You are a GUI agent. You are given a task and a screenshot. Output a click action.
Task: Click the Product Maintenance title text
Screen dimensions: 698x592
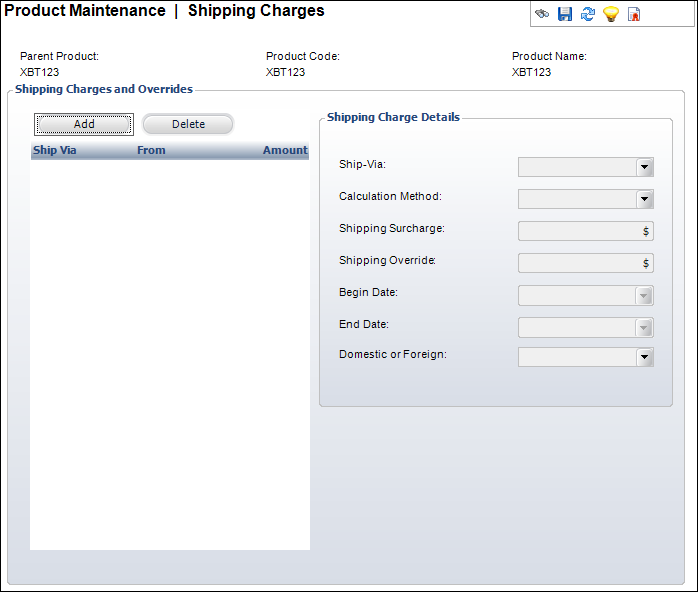coord(85,11)
